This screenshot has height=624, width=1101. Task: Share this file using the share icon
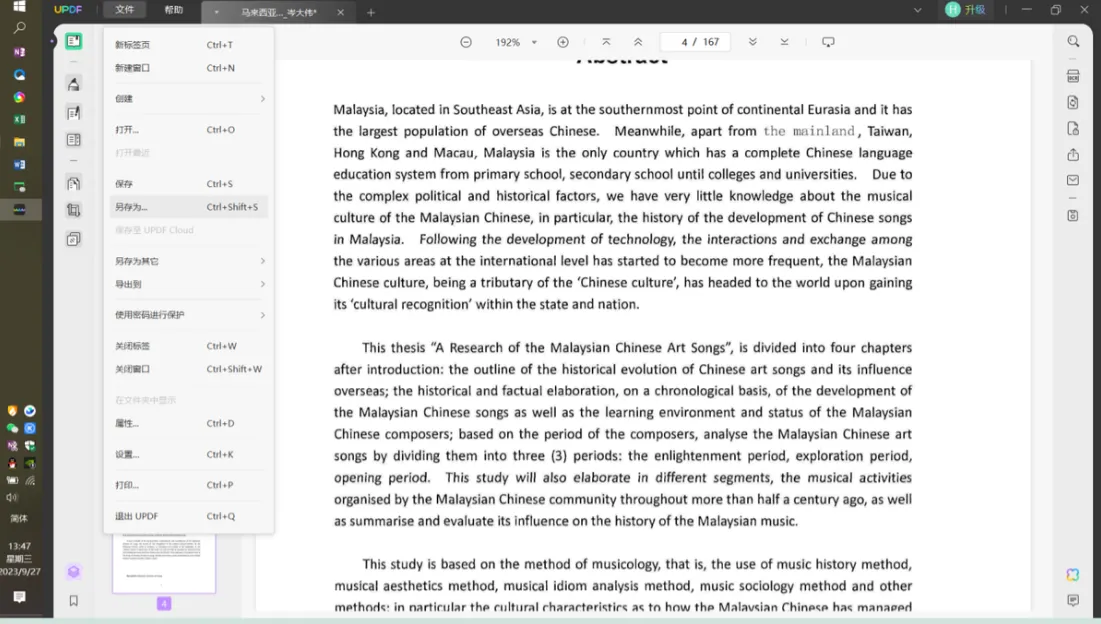pyautogui.click(x=1073, y=154)
